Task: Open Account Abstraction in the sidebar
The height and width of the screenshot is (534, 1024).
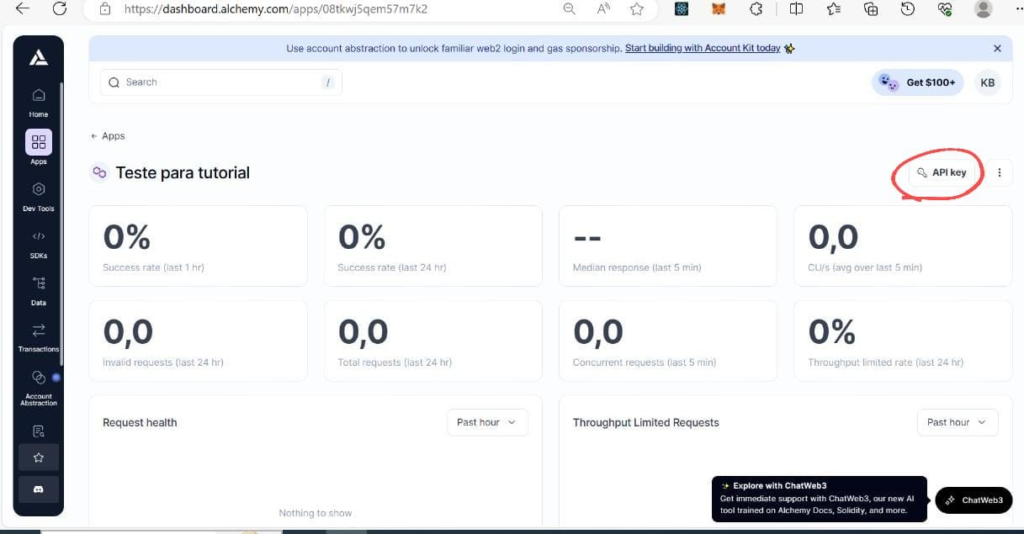Action: pyautogui.click(x=39, y=388)
